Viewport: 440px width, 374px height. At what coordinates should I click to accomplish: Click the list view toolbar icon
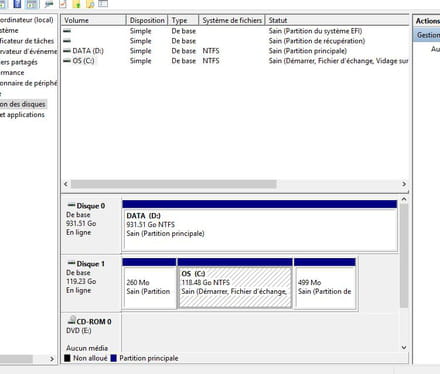103,4
